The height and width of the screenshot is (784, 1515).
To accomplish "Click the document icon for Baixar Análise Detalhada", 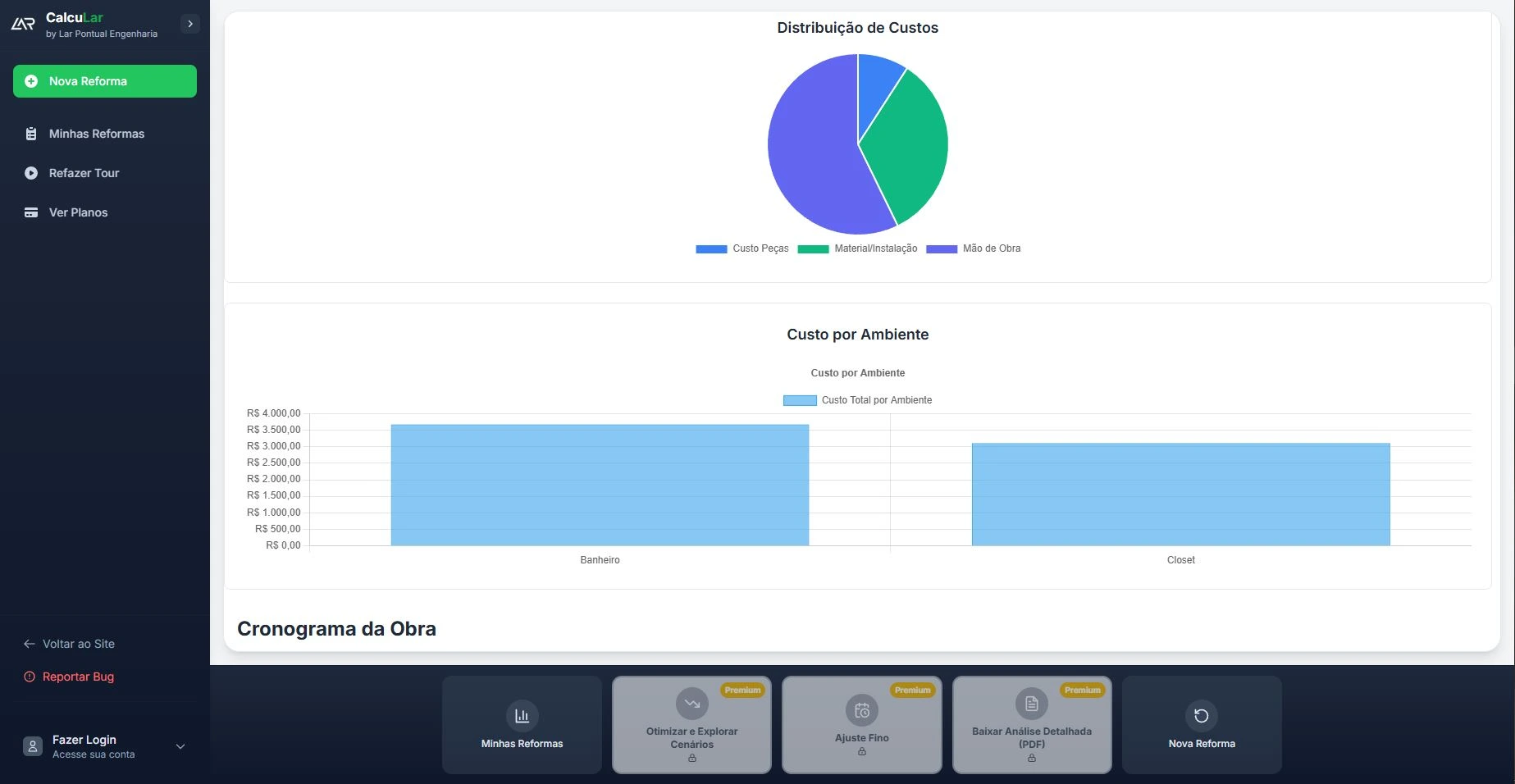I will point(1031,704).
